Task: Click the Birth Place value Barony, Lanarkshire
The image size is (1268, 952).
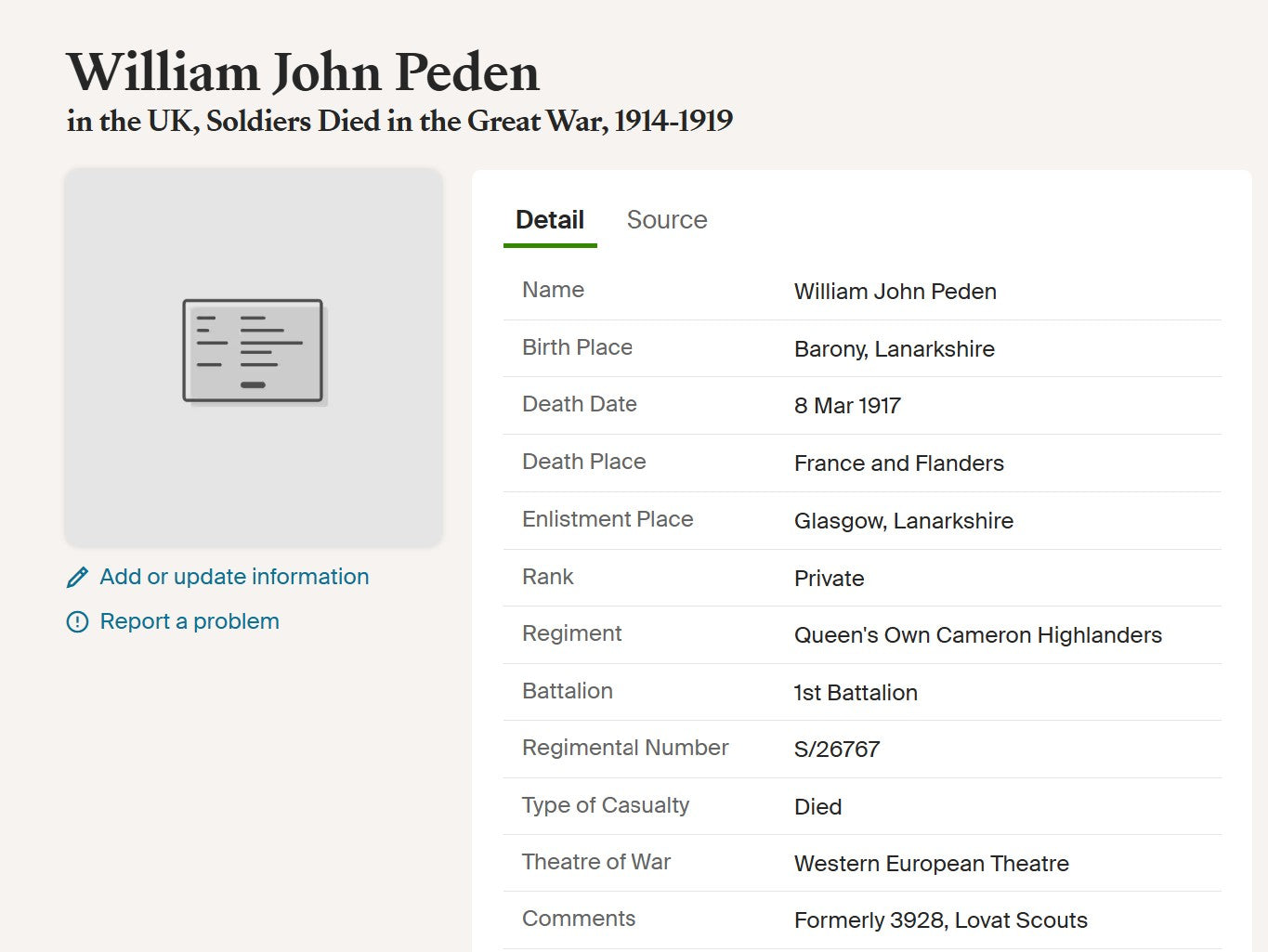Action: 894,349
